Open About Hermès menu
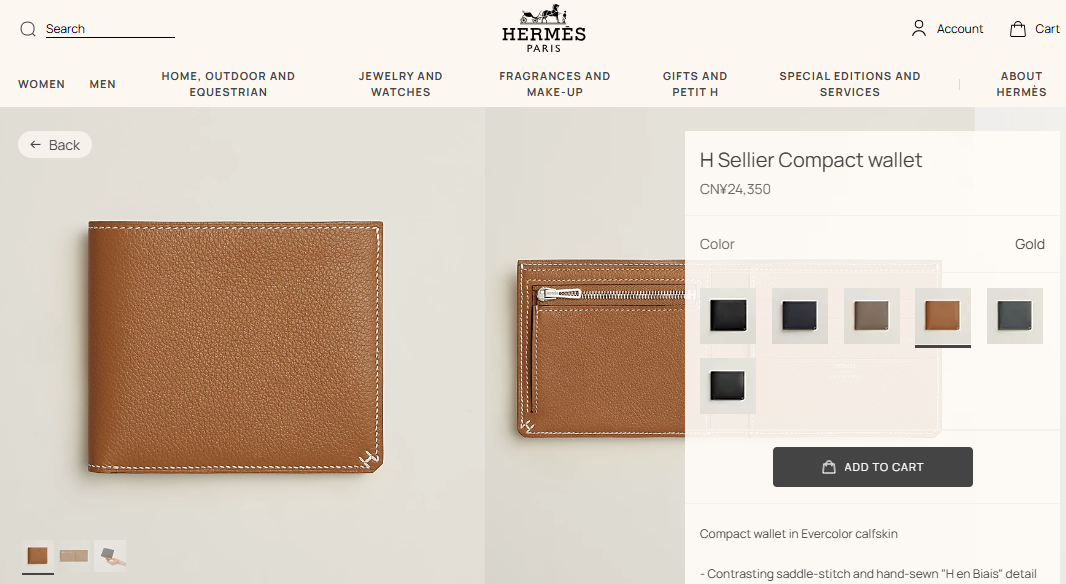This screenshot has height=584, width=1066. (x=1021, y=84)
